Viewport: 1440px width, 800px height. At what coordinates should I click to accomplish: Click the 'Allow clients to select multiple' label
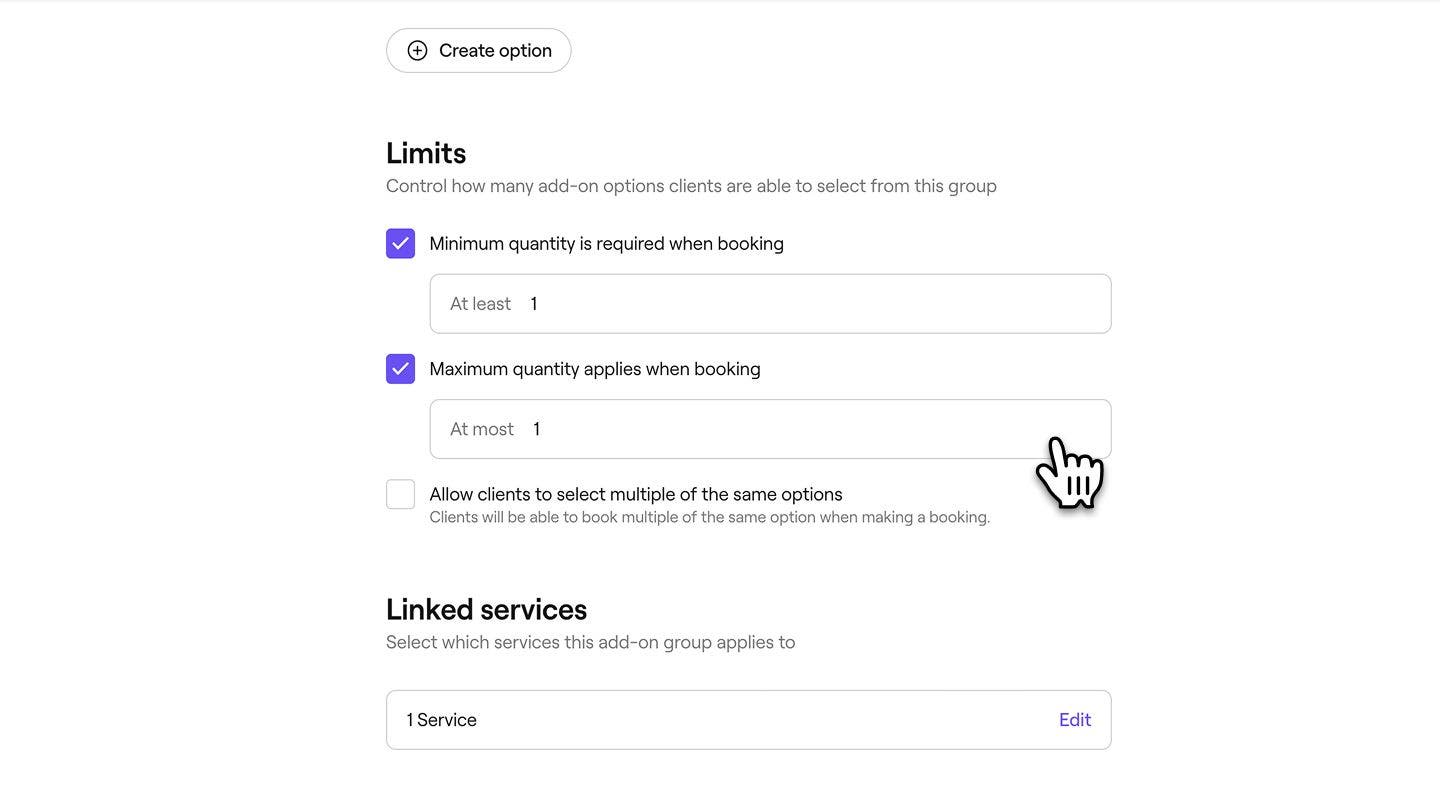[636, 494]
